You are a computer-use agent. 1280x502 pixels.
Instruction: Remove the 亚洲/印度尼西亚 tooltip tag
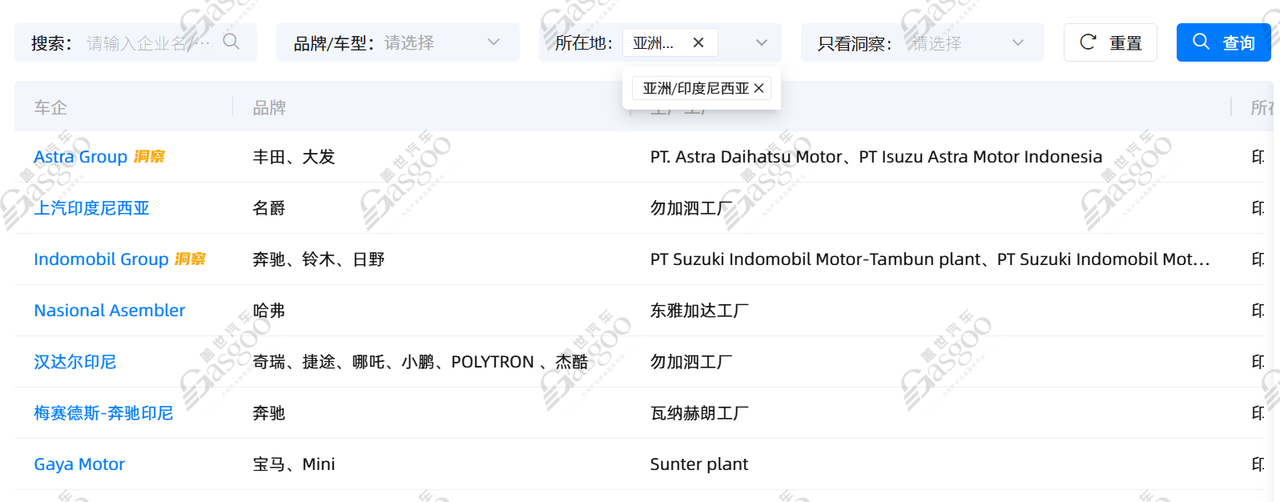click(759, 88)
